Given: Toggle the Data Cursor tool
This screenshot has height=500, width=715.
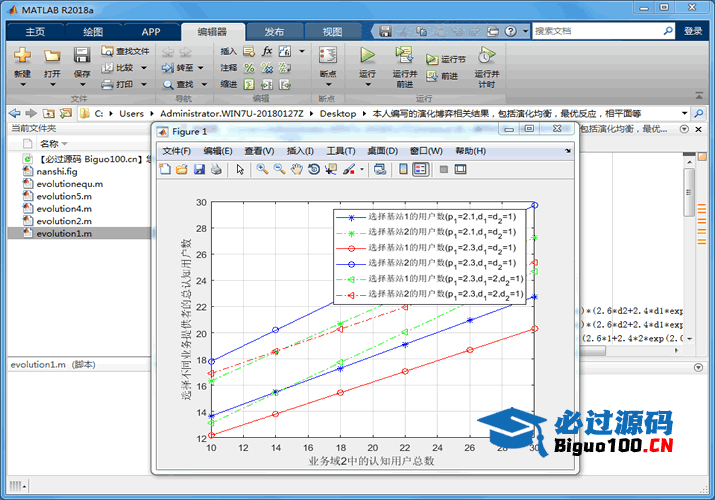Looking at the screenshot, I should click(331, 170).
